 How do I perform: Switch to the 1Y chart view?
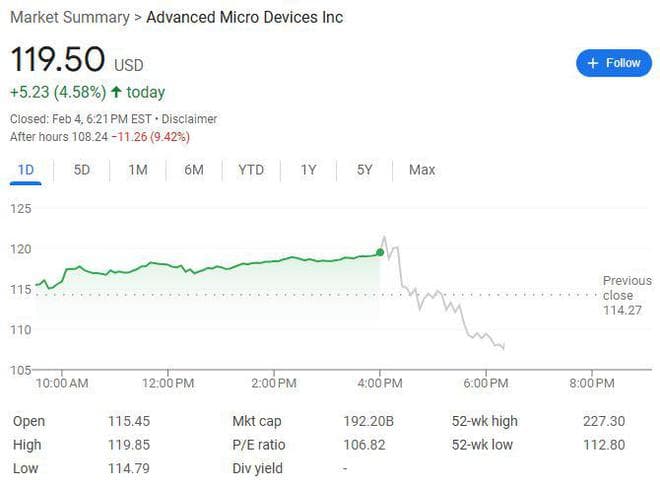point(308,170)
